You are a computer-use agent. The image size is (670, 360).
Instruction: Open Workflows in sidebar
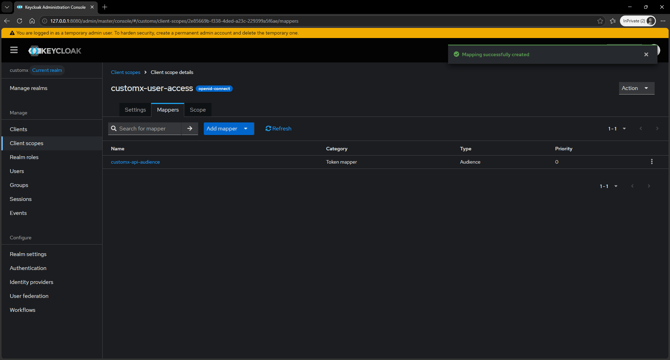coord(22,310)
